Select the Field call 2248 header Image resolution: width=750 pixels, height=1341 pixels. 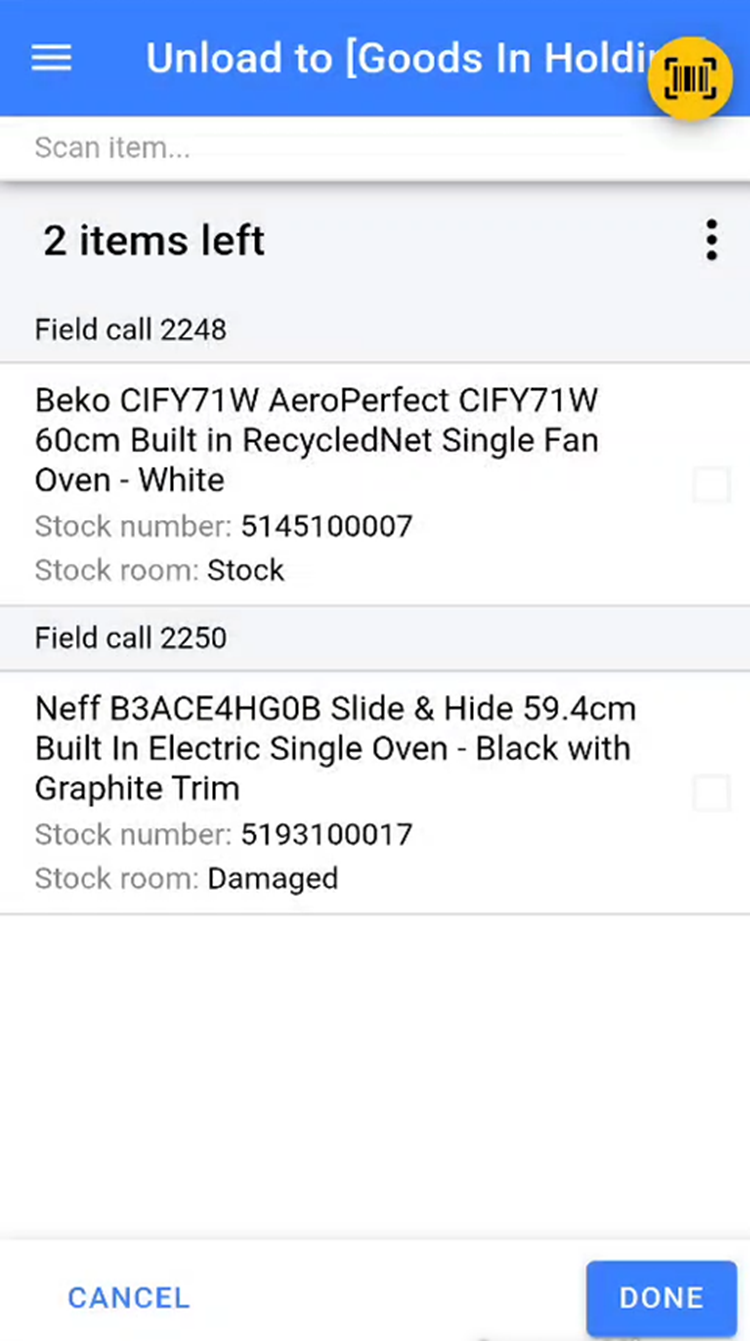[131, 329]
